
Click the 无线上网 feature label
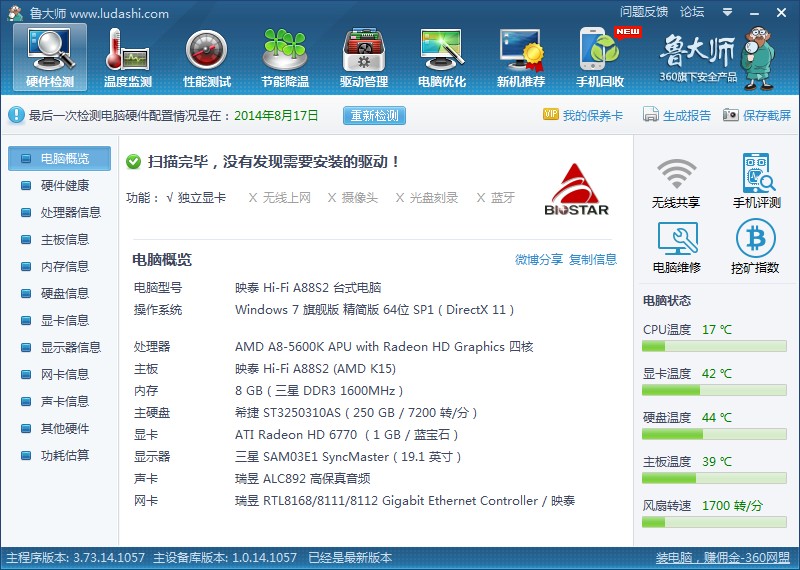pos(280,198)
